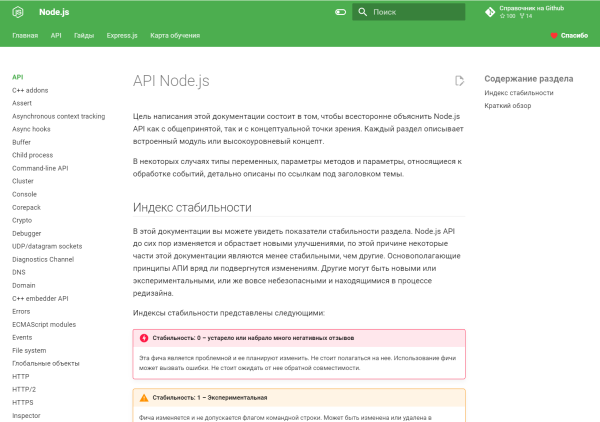Select API in the sidebar
This screenshot has width=600, height=422.
tap(18, 77)
